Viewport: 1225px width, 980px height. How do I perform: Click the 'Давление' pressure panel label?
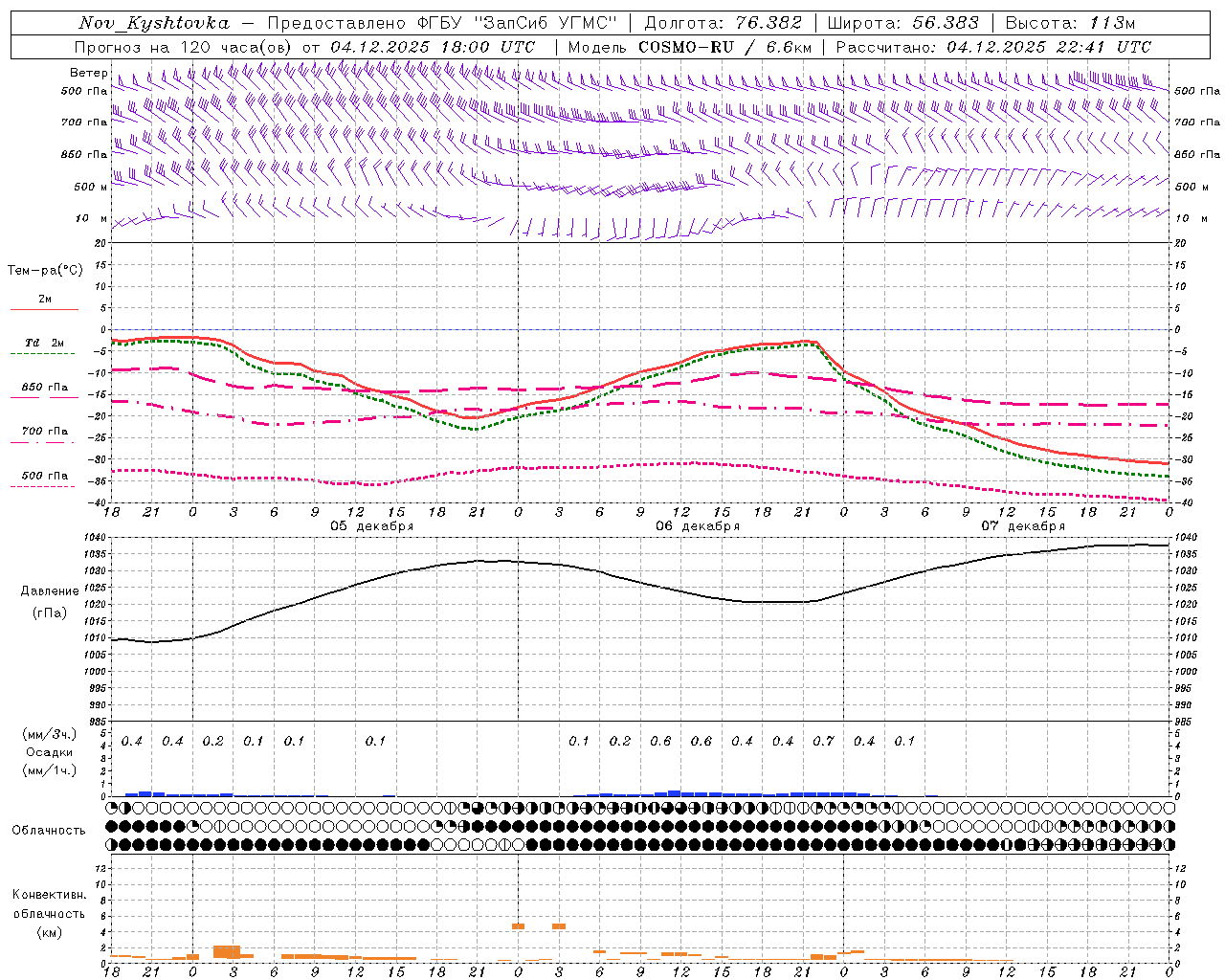point(50,591)
